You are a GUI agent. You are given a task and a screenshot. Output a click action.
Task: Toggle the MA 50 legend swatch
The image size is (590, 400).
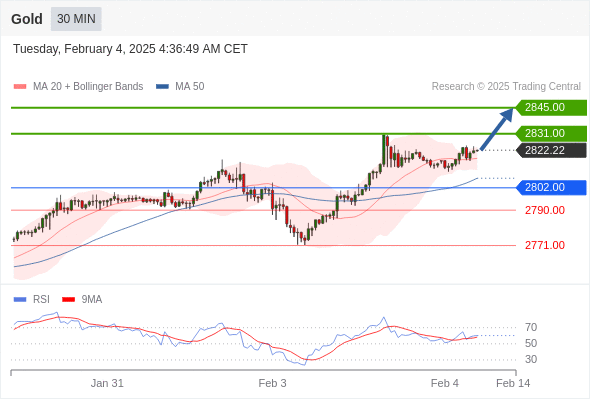(x=162, y=87)
